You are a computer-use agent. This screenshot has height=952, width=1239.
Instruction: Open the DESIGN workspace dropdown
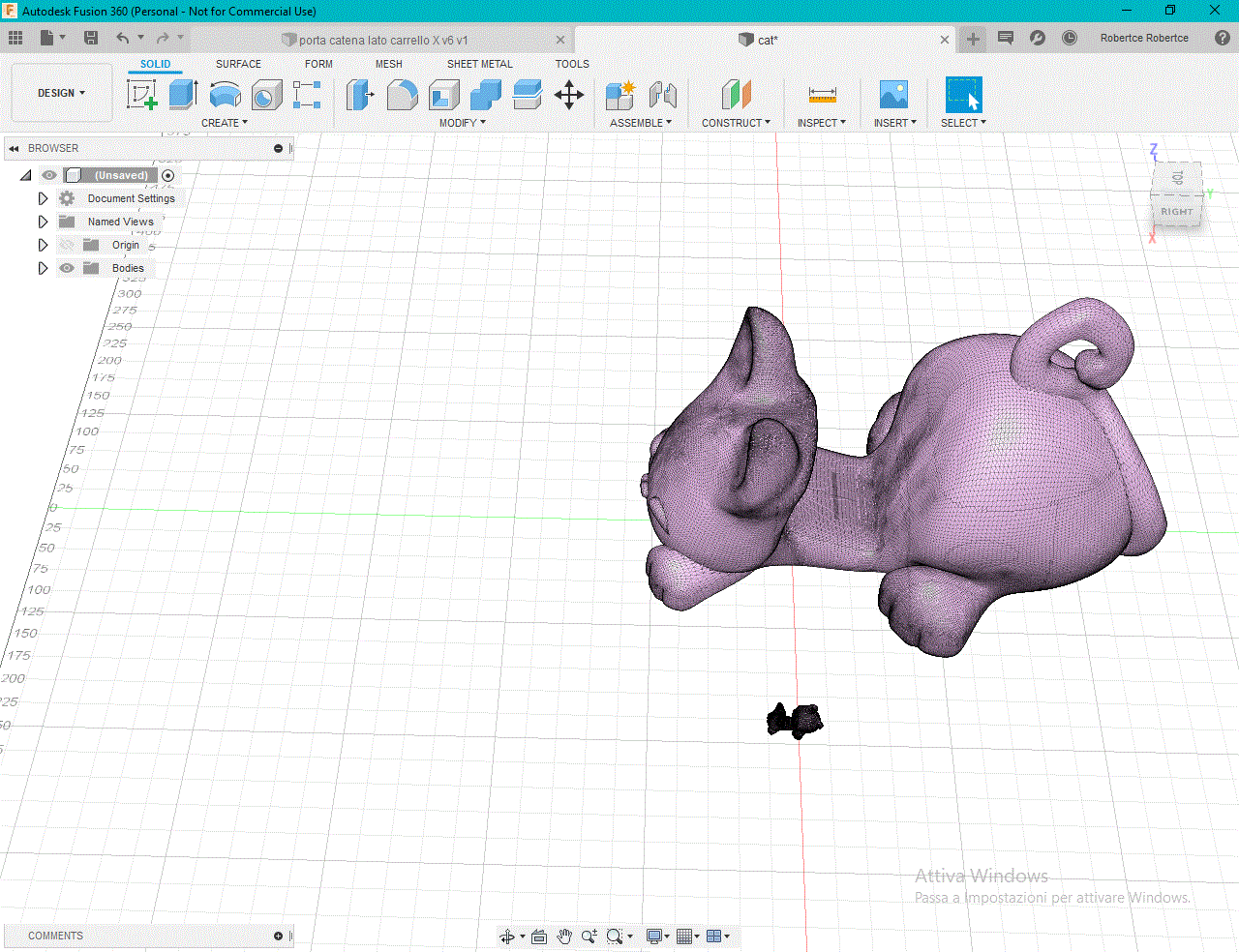[61, 93]
